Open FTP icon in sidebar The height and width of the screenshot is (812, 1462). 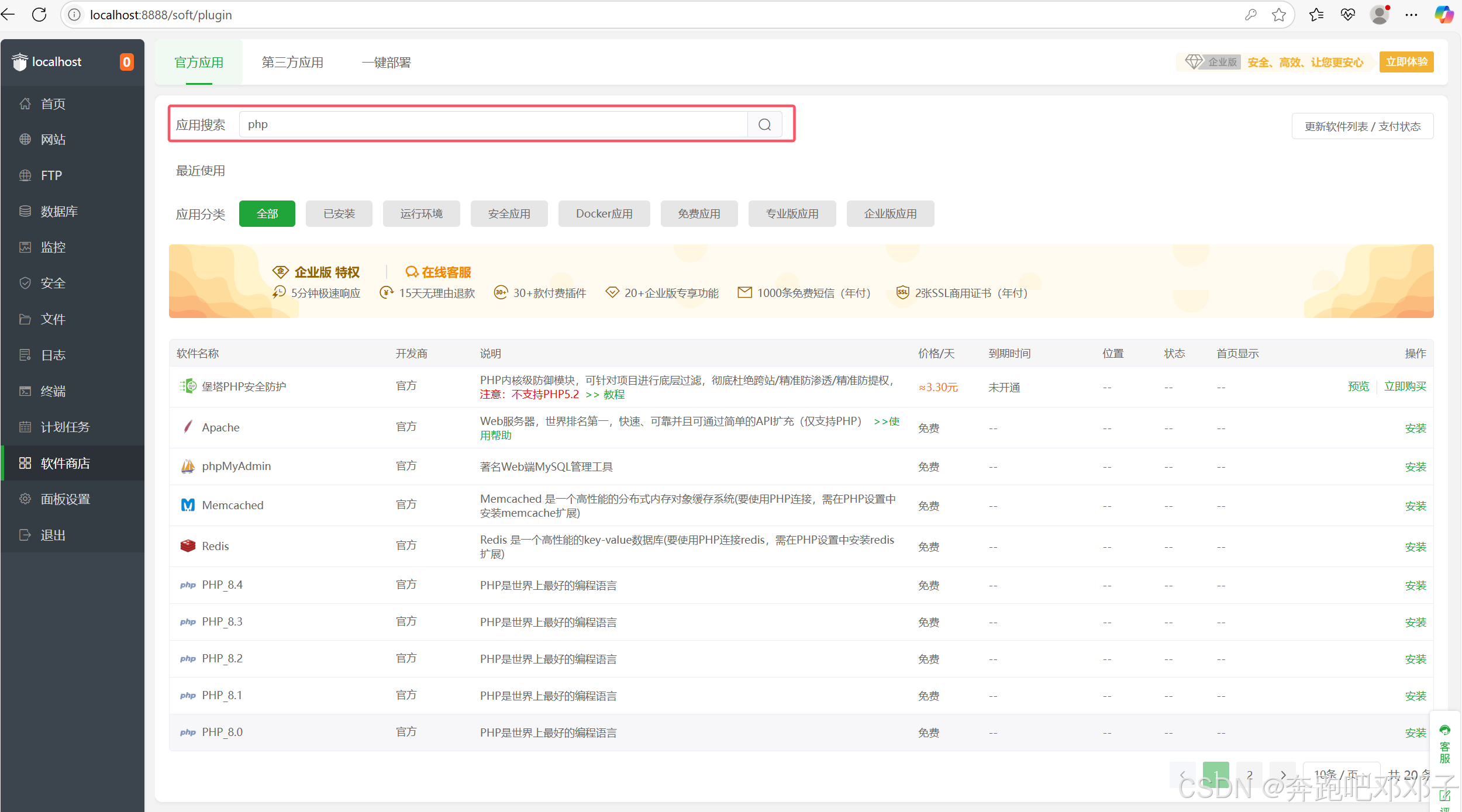(x=25, y=175)
